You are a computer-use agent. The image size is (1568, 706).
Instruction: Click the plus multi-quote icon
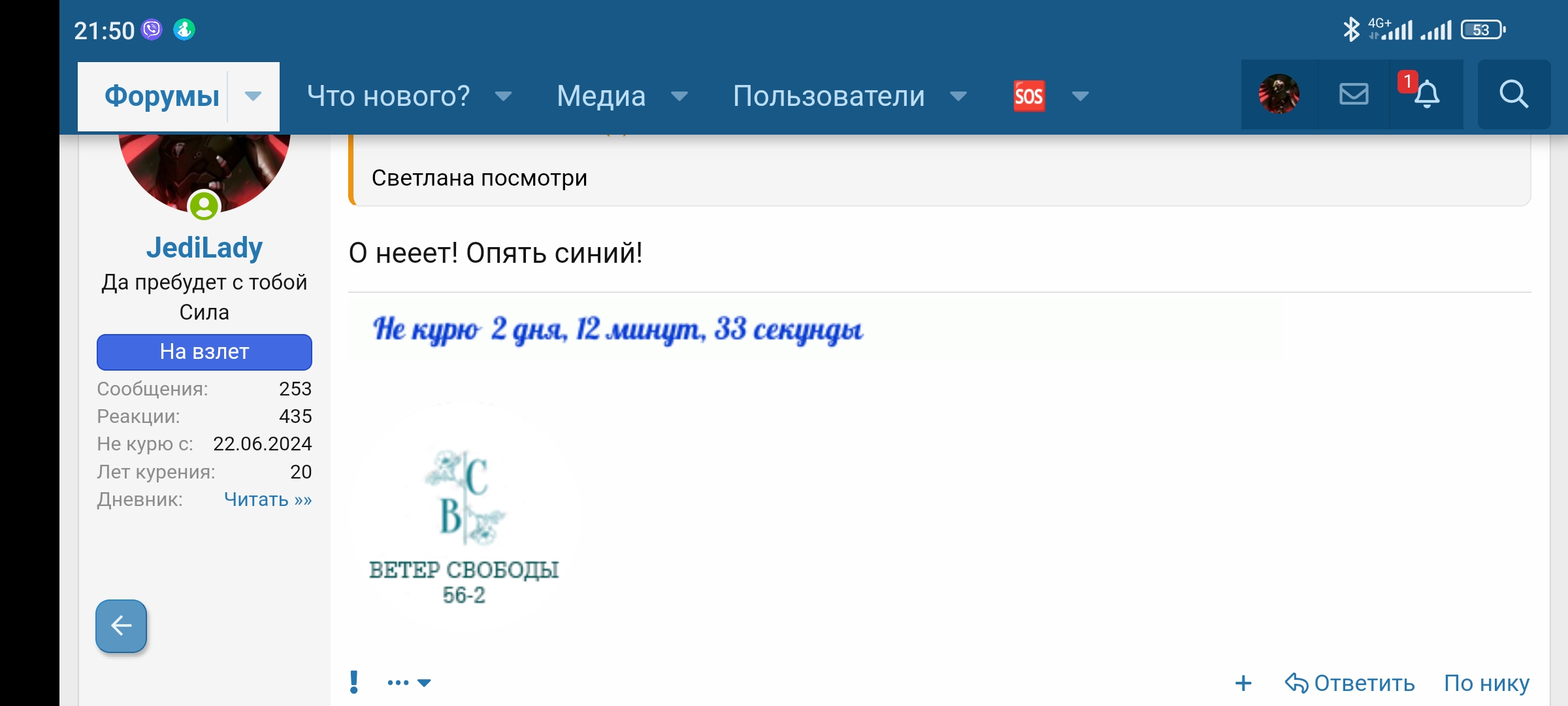point(1243,683)
